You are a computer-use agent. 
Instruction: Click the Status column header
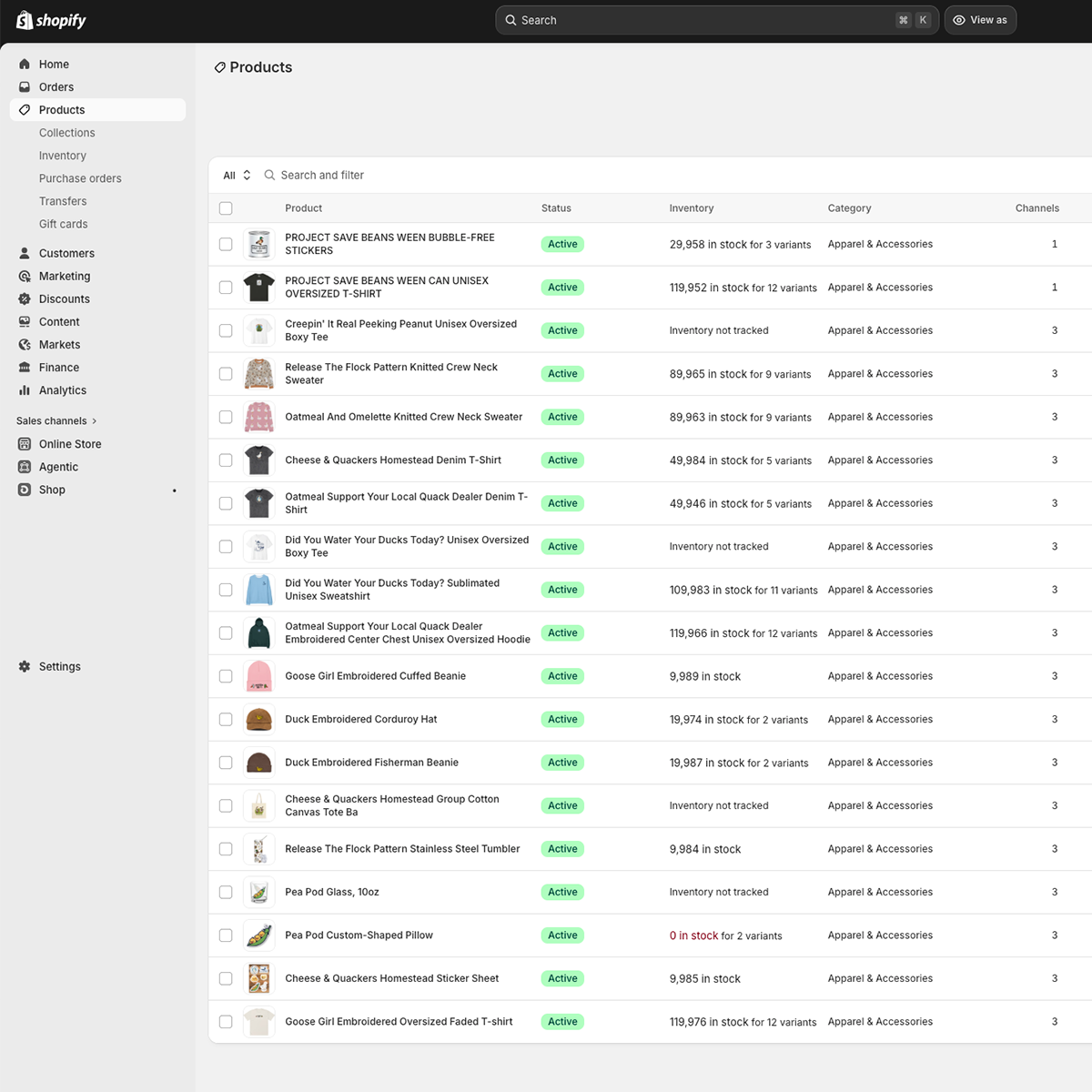click(x=556, y=208)
